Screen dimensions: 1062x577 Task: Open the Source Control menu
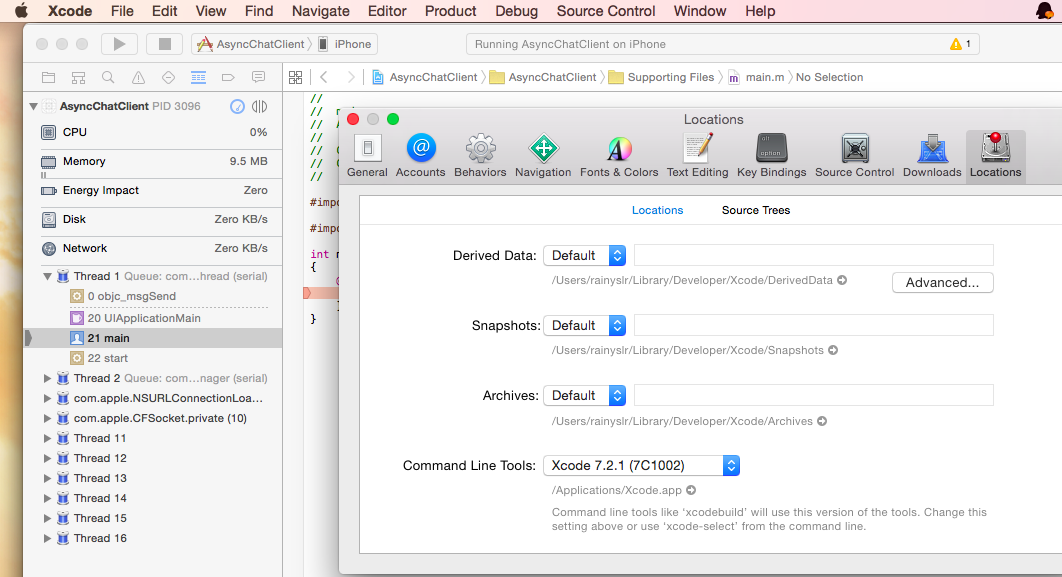click(606, 11)
